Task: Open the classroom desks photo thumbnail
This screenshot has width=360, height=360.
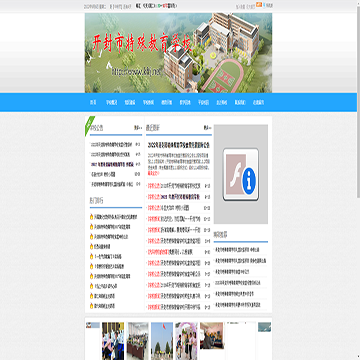Action: 137,341
